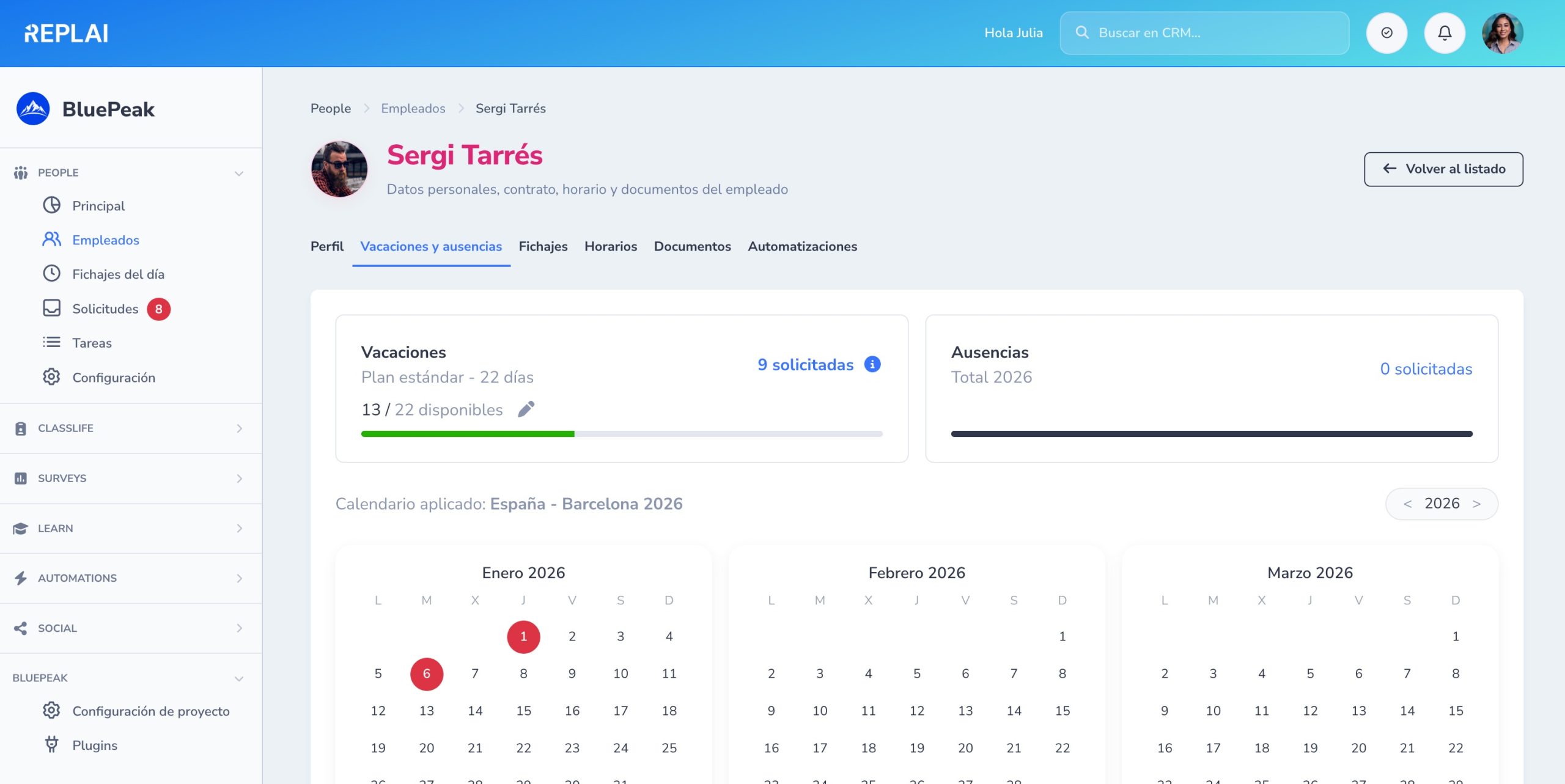Click the Fichajes del día clock icon

[52, 274]
